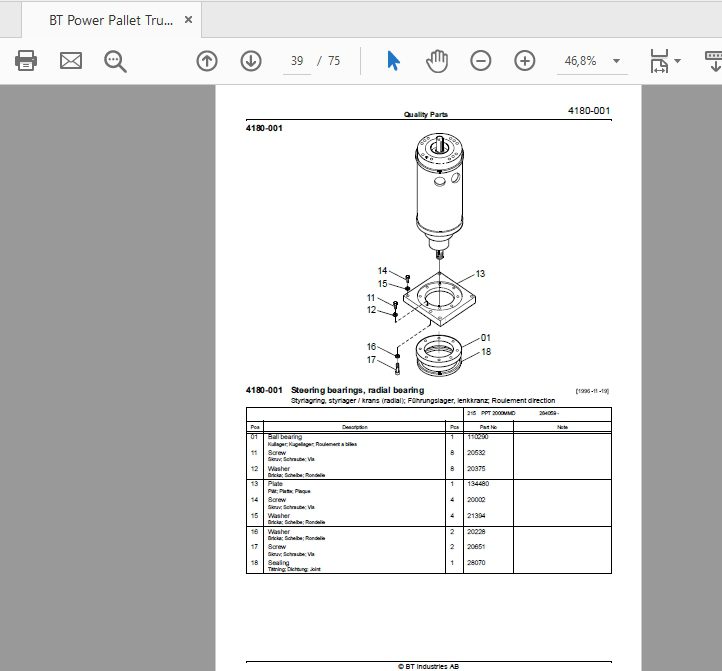722x671 pixels.
Task: Open the Find text magnifier tool
Action: point(115,61)
